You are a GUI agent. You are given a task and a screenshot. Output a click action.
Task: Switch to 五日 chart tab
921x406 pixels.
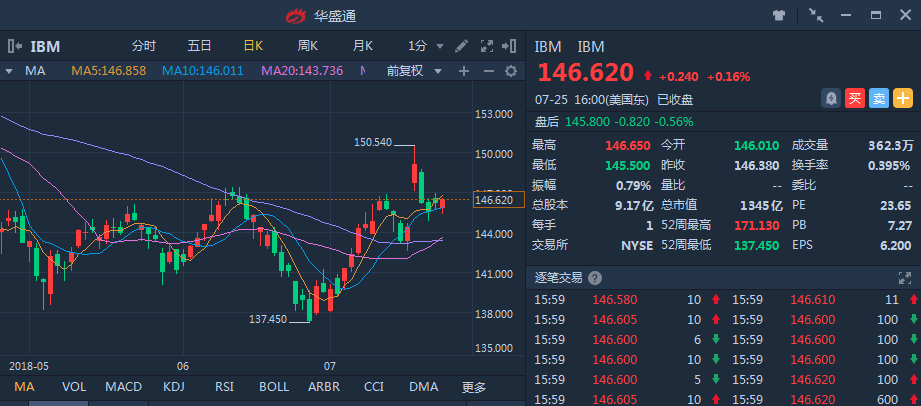pos(199,46)
